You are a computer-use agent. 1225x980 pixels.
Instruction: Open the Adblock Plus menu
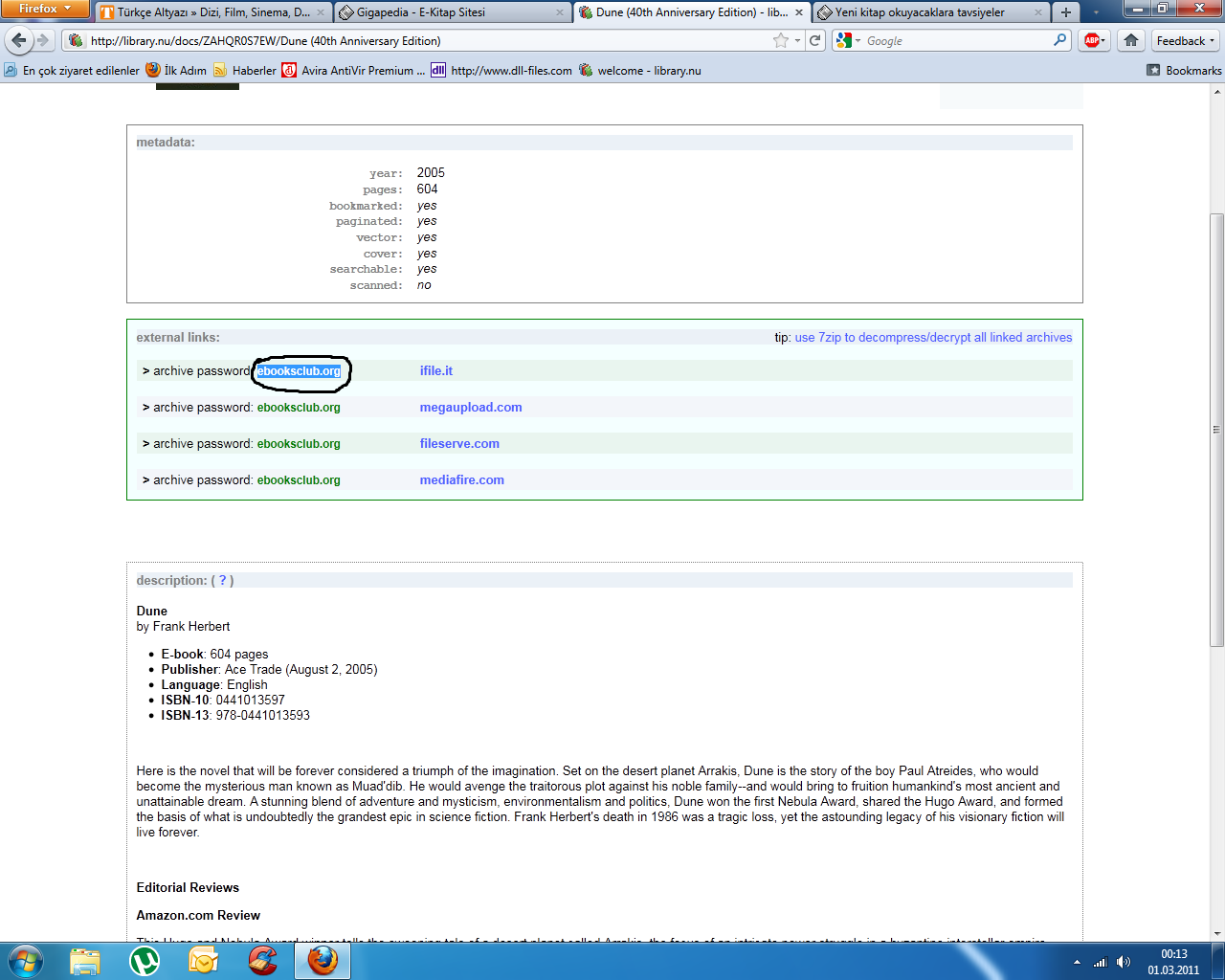click(1094, 40)
